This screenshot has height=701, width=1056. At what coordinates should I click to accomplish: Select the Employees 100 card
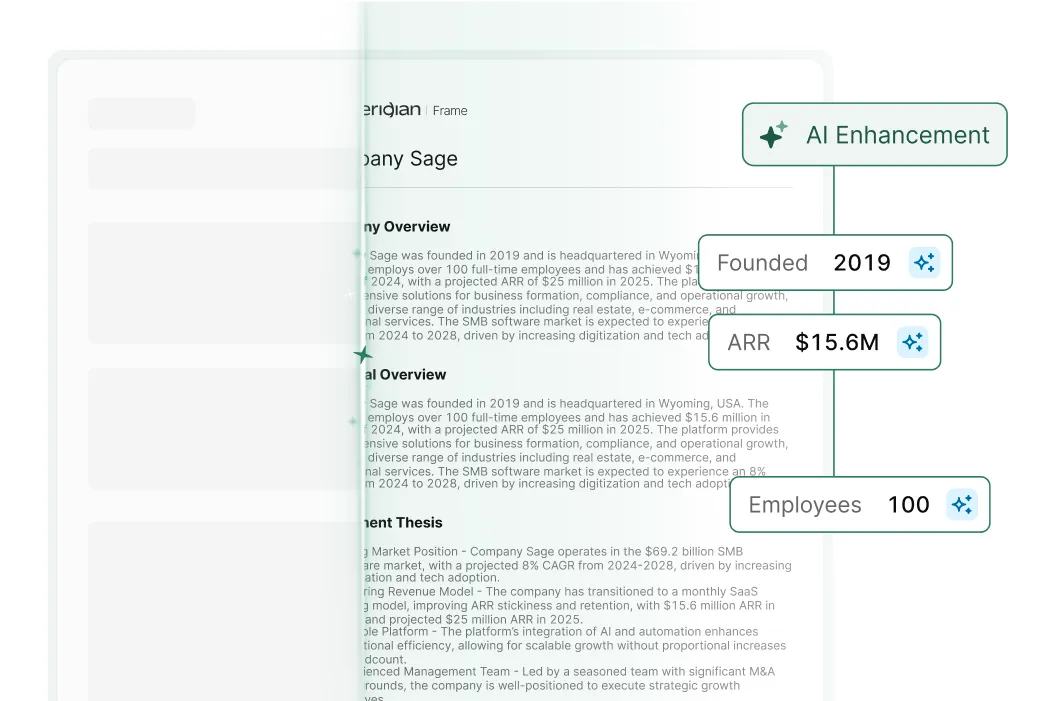point(859,504)
